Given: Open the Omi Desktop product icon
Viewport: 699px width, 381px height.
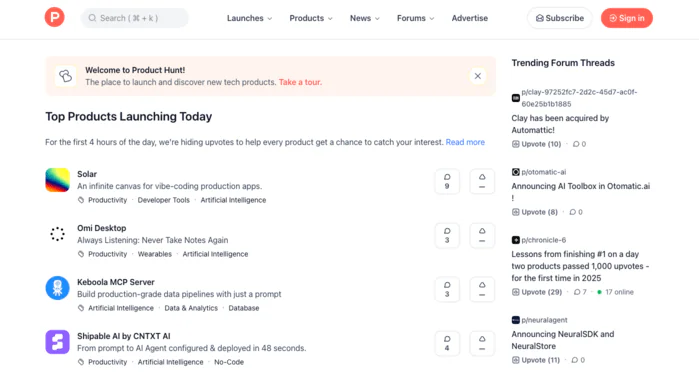Looking at the screenshot, I should pyautogui.click(x=58, y=234).
